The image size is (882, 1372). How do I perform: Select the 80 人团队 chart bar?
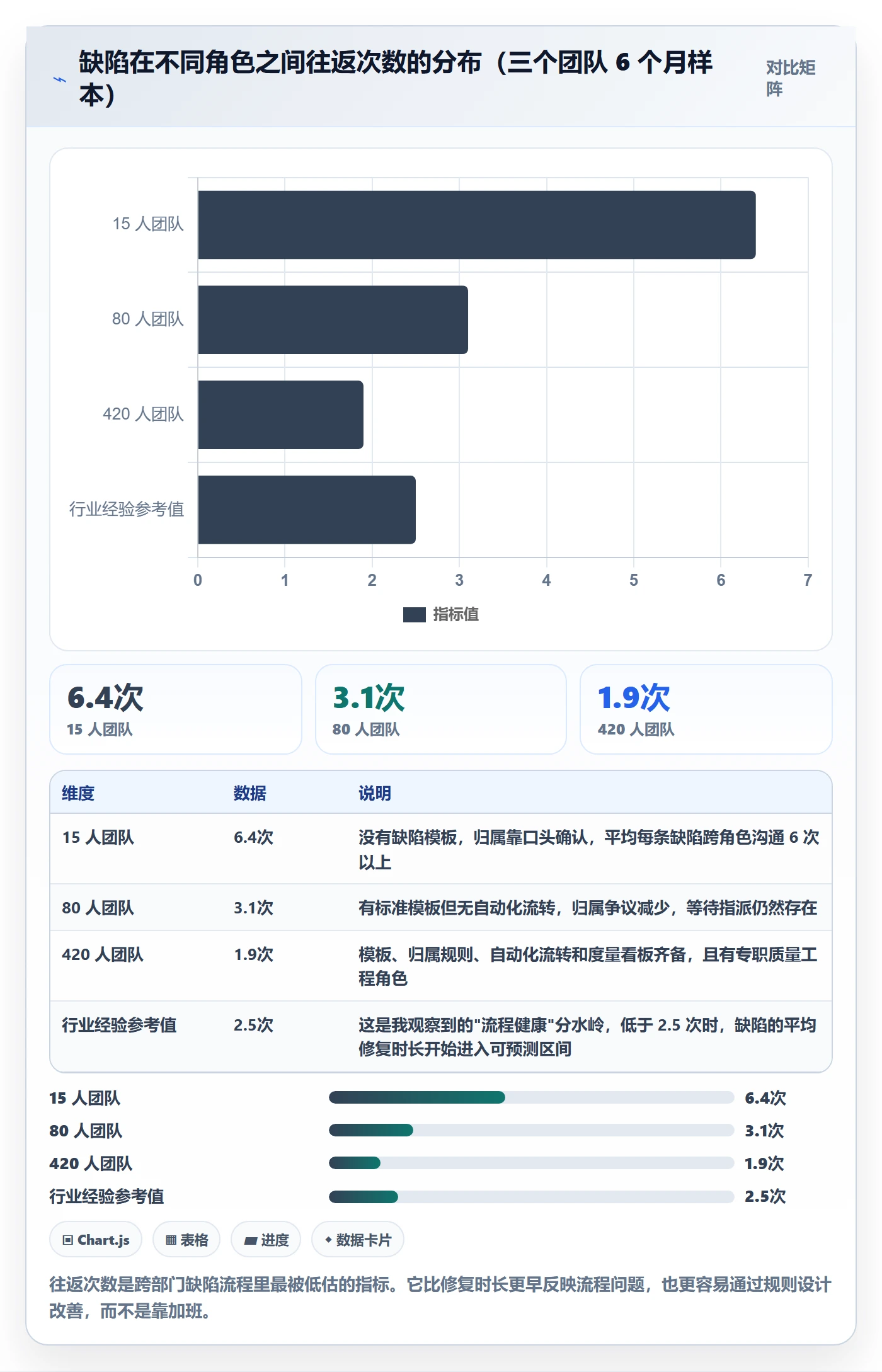pyautogui.click(x=333, y=319)
